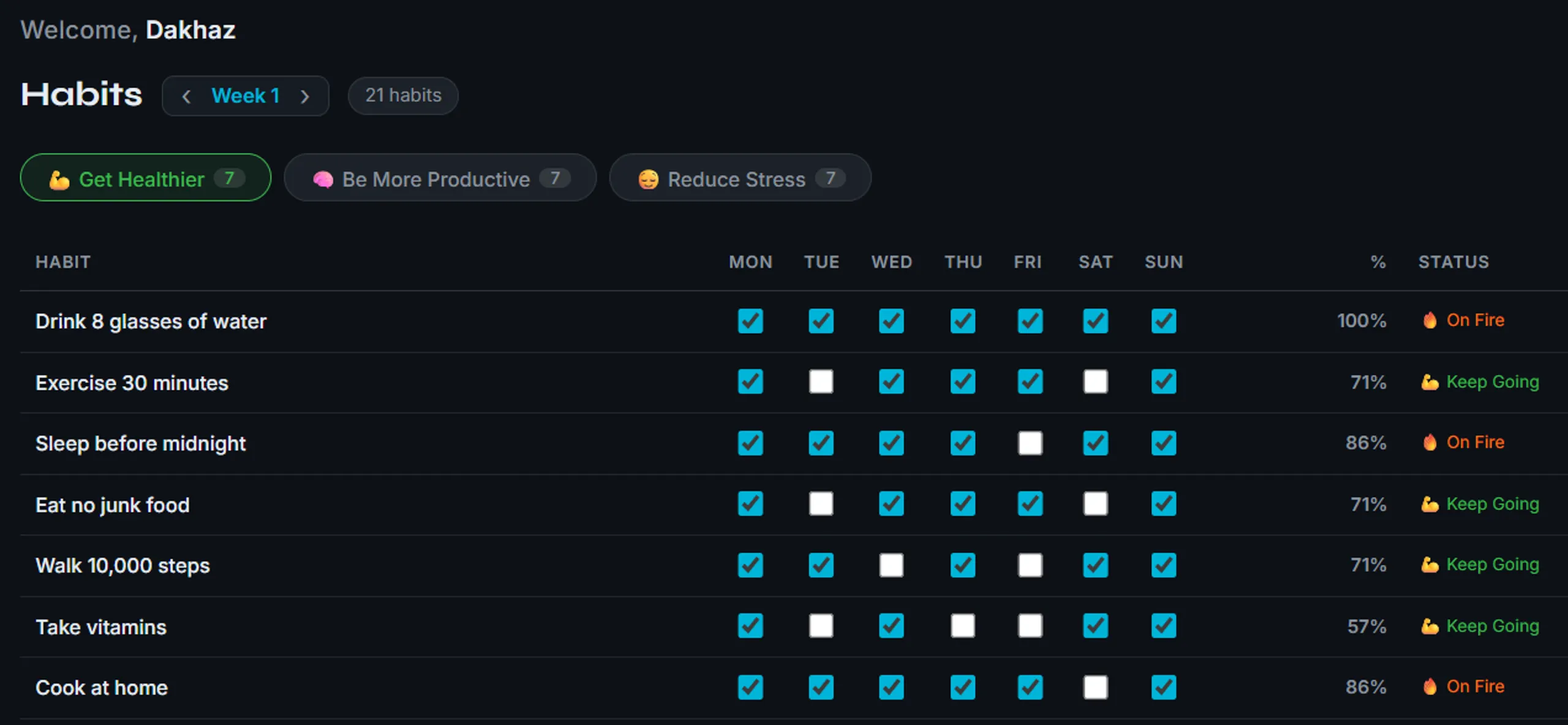Check Tuesday for Exercise 30 minutes

pos(821,382)
